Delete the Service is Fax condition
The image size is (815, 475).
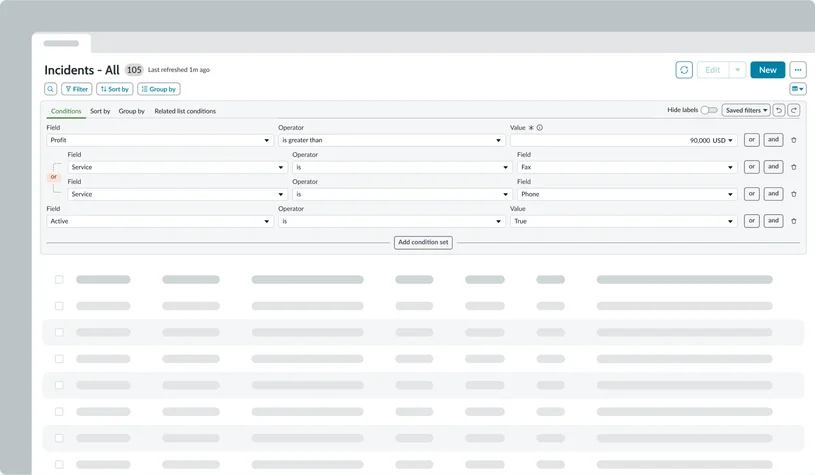pos(794,167)
